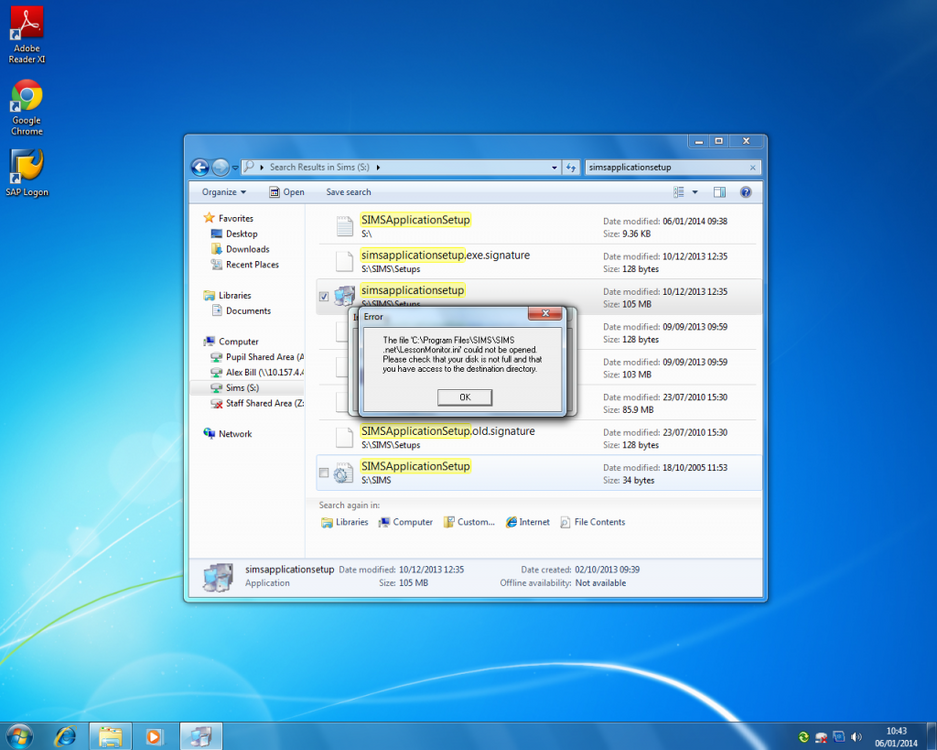937x750 pixels.
Task: Select Favorites in the navigation pane
Action: (x=228, y=218)
